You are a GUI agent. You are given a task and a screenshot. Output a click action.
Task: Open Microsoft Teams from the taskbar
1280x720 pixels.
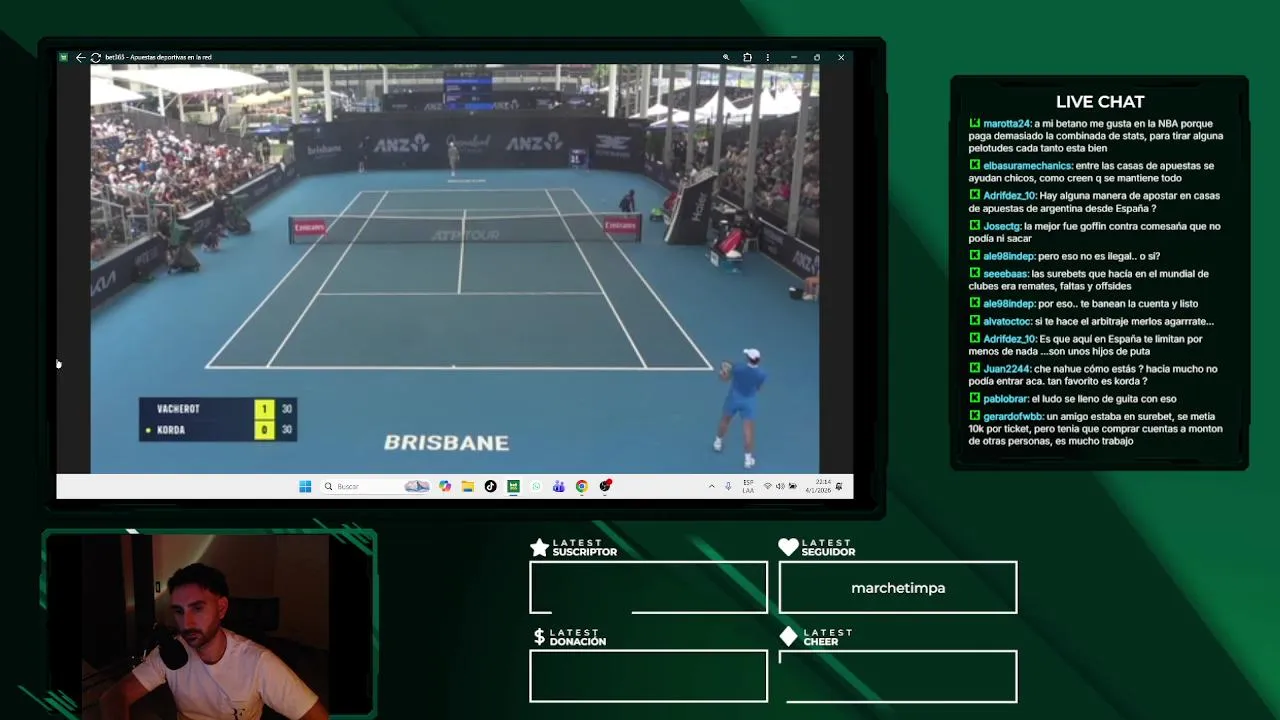[x=558, y=486]
